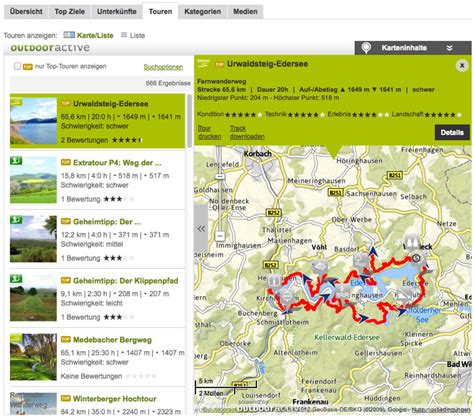Click the 666 Ergebnisse count
This screenshot has width=474, height=419.
tap(168, 83)
